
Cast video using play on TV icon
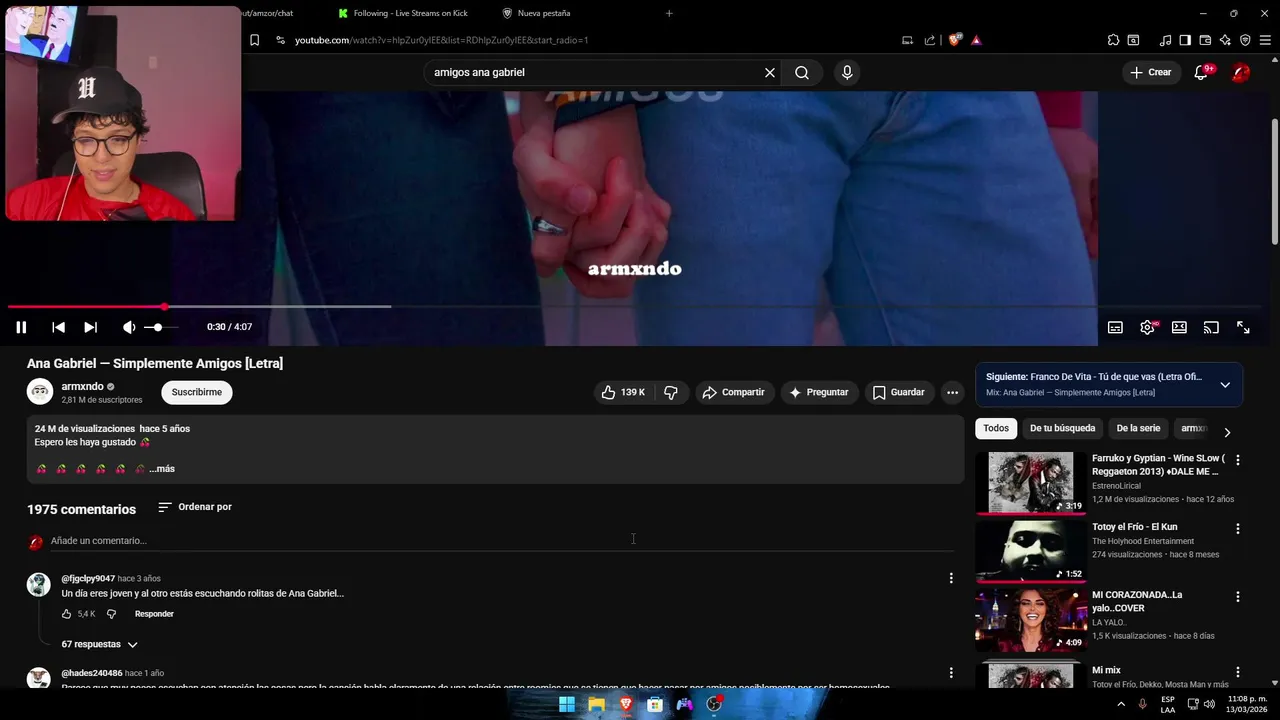(x=1211, y=327)
